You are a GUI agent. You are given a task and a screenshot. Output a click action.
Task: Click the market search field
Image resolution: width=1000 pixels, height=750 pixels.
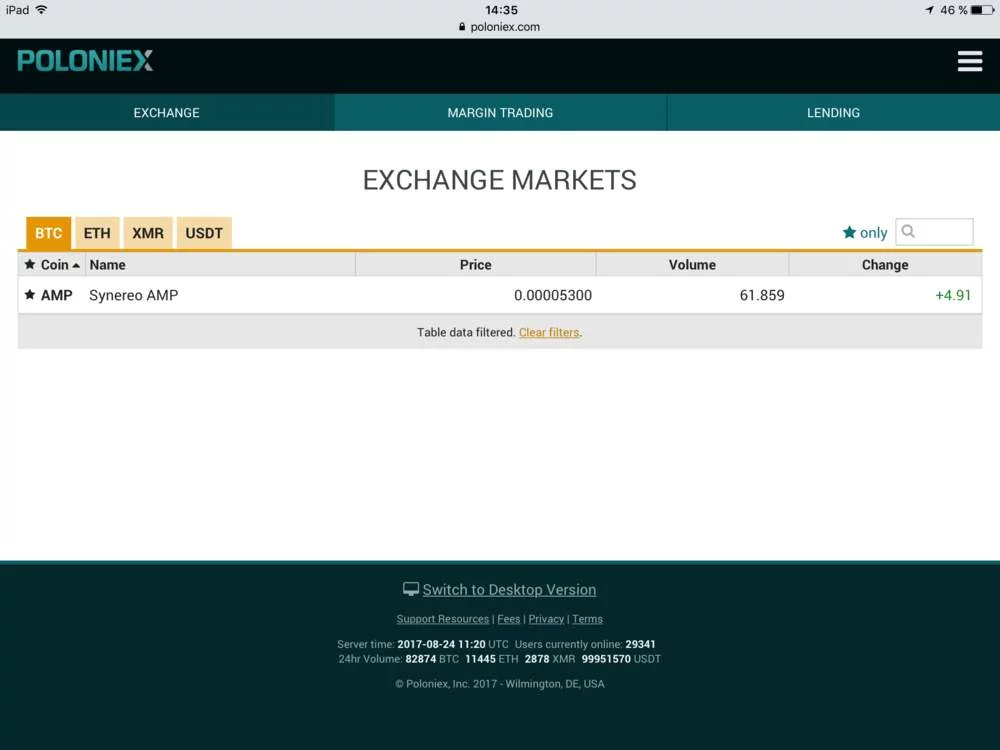pos(934,232)
